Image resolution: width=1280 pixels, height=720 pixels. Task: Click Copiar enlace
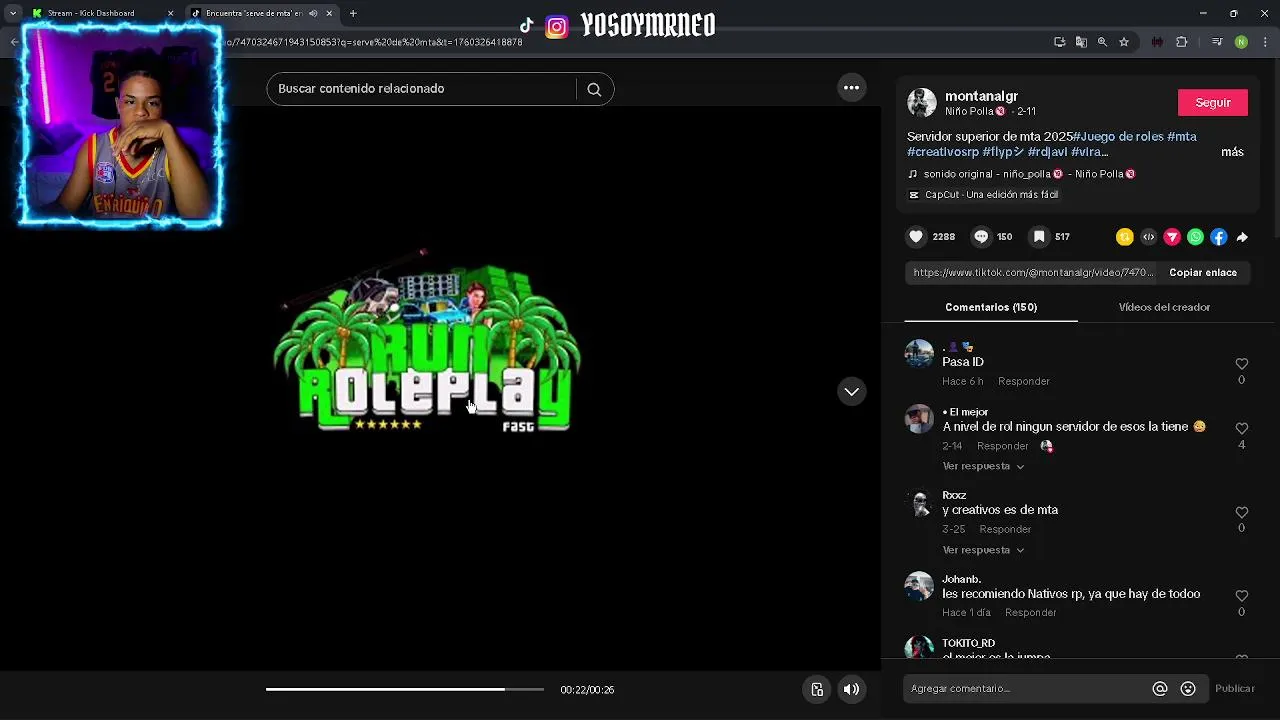1203,272
